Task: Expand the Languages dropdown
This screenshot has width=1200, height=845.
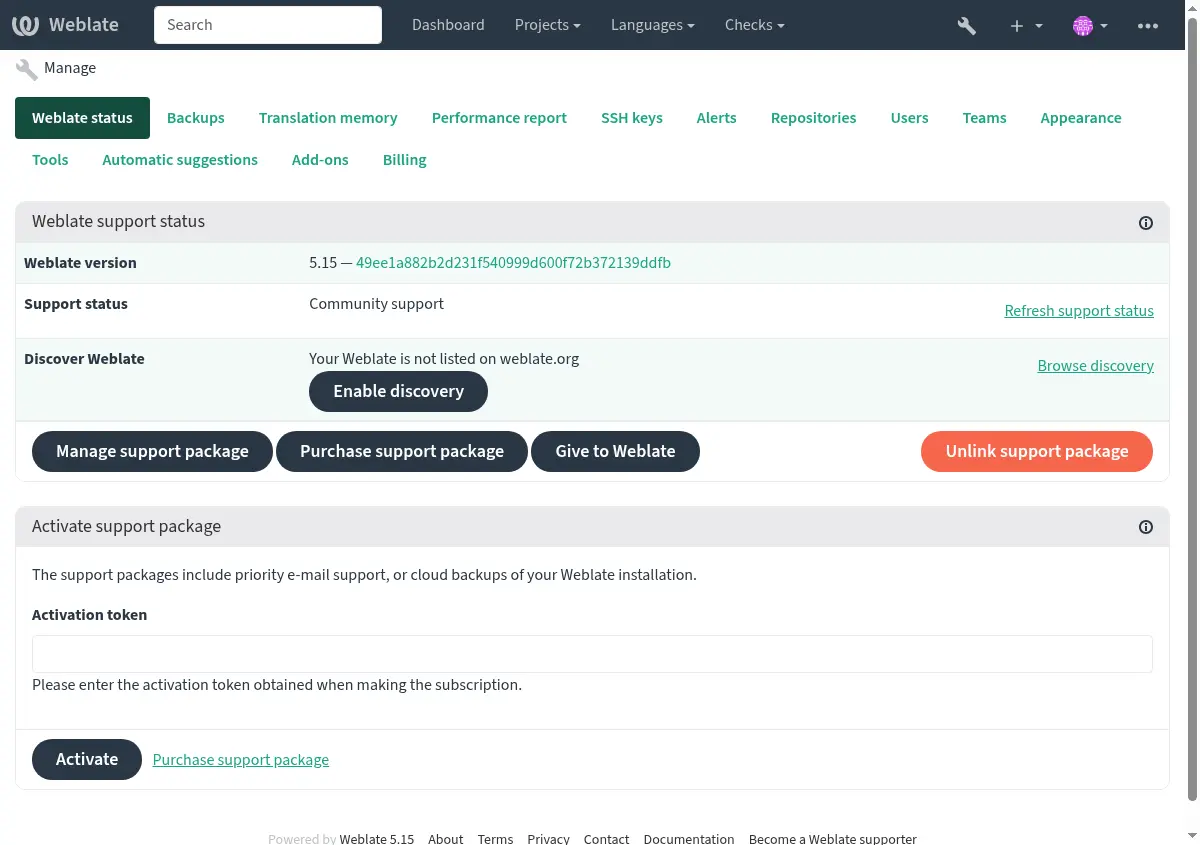Action: click(x=653, y=25)
